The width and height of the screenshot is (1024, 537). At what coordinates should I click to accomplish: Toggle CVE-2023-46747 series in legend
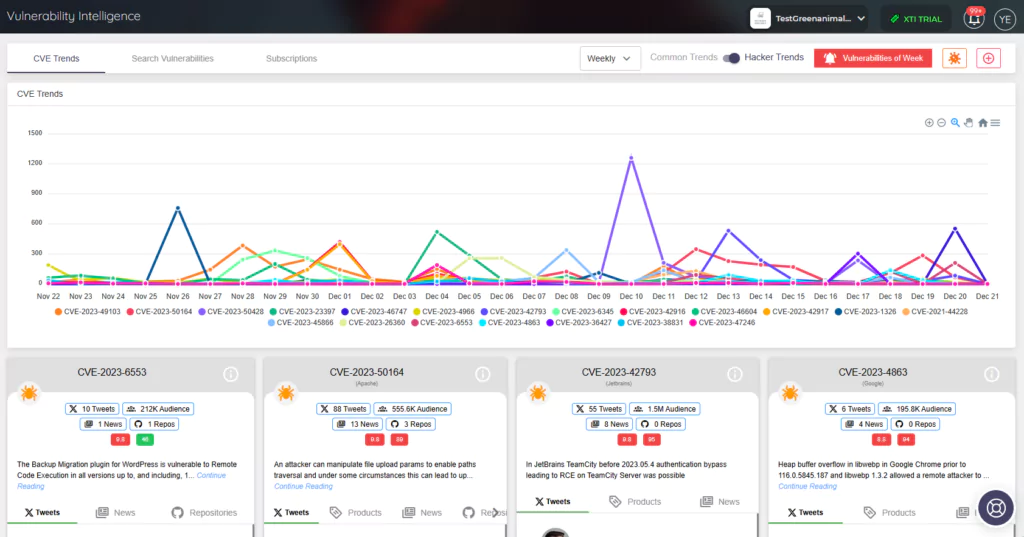pyautogui.click(x=374, y=312)
